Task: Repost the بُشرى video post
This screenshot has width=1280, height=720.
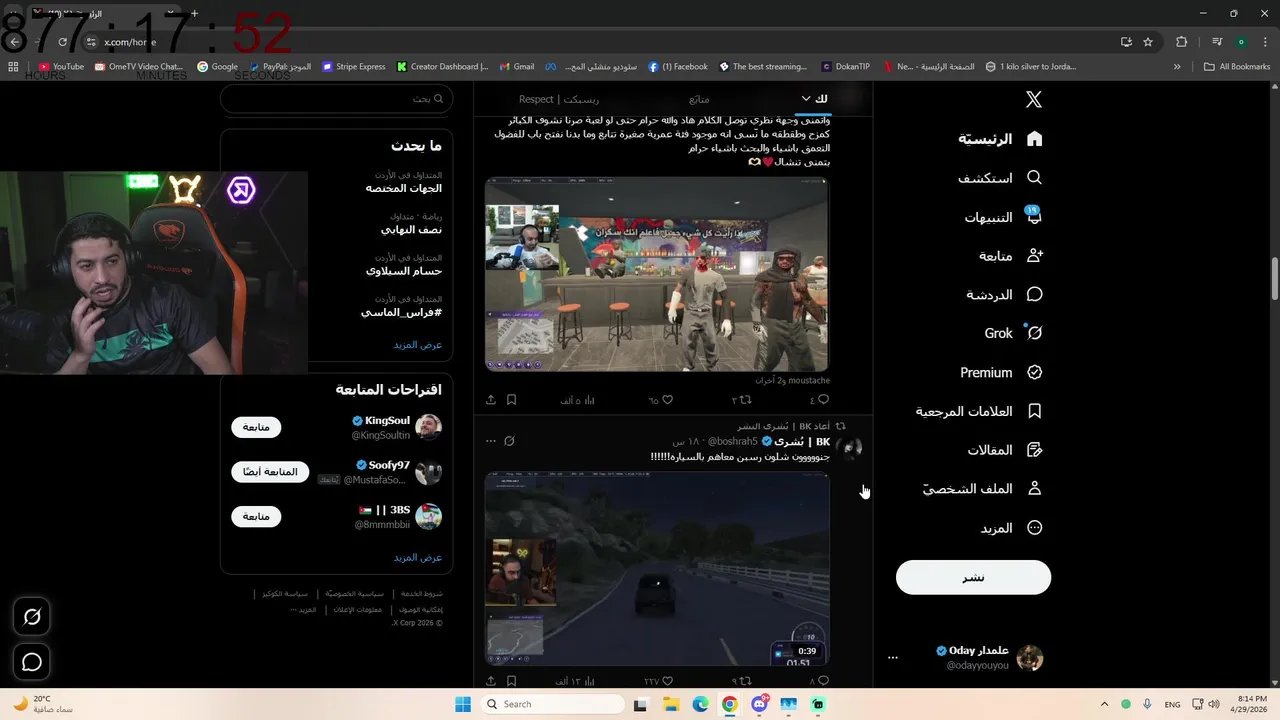Action: 745,681
